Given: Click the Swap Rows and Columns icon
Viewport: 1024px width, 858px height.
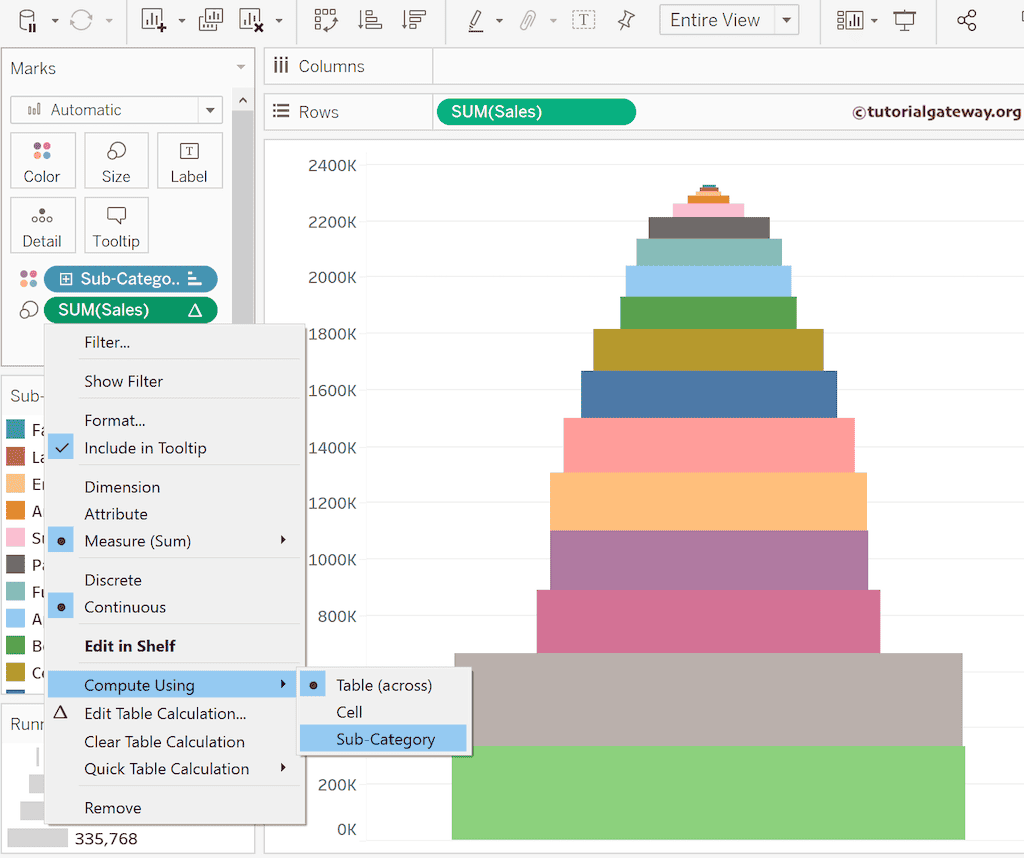Looking at the screenshot, I should click(x=325, y=20).
